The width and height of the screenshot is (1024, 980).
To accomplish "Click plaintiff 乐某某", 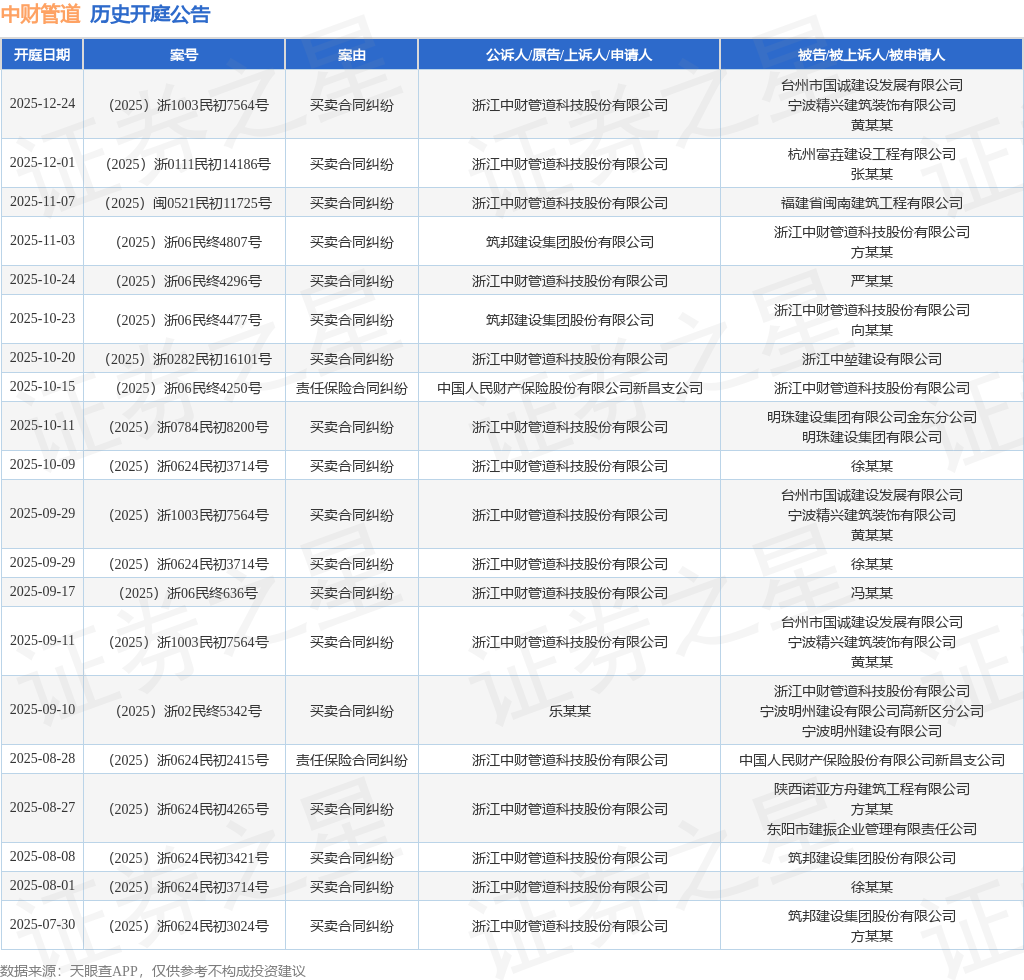I will click(x=569, y=711).
